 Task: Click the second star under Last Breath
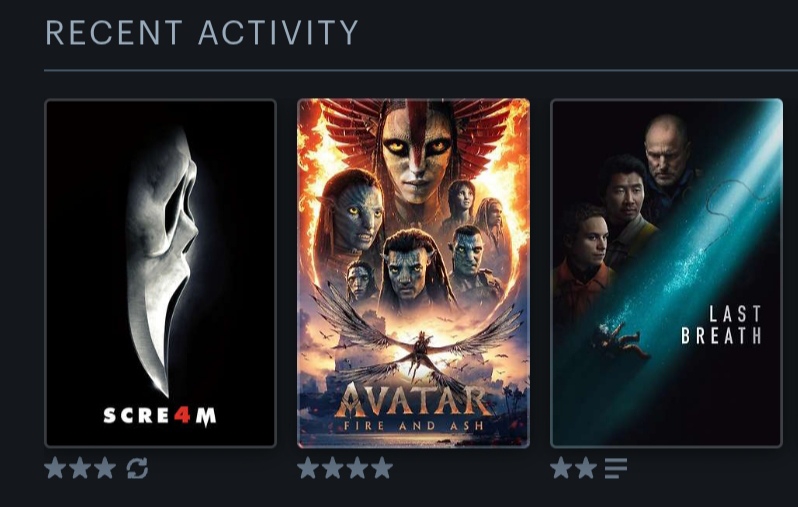pyautogui.click(x=586, y=468)
